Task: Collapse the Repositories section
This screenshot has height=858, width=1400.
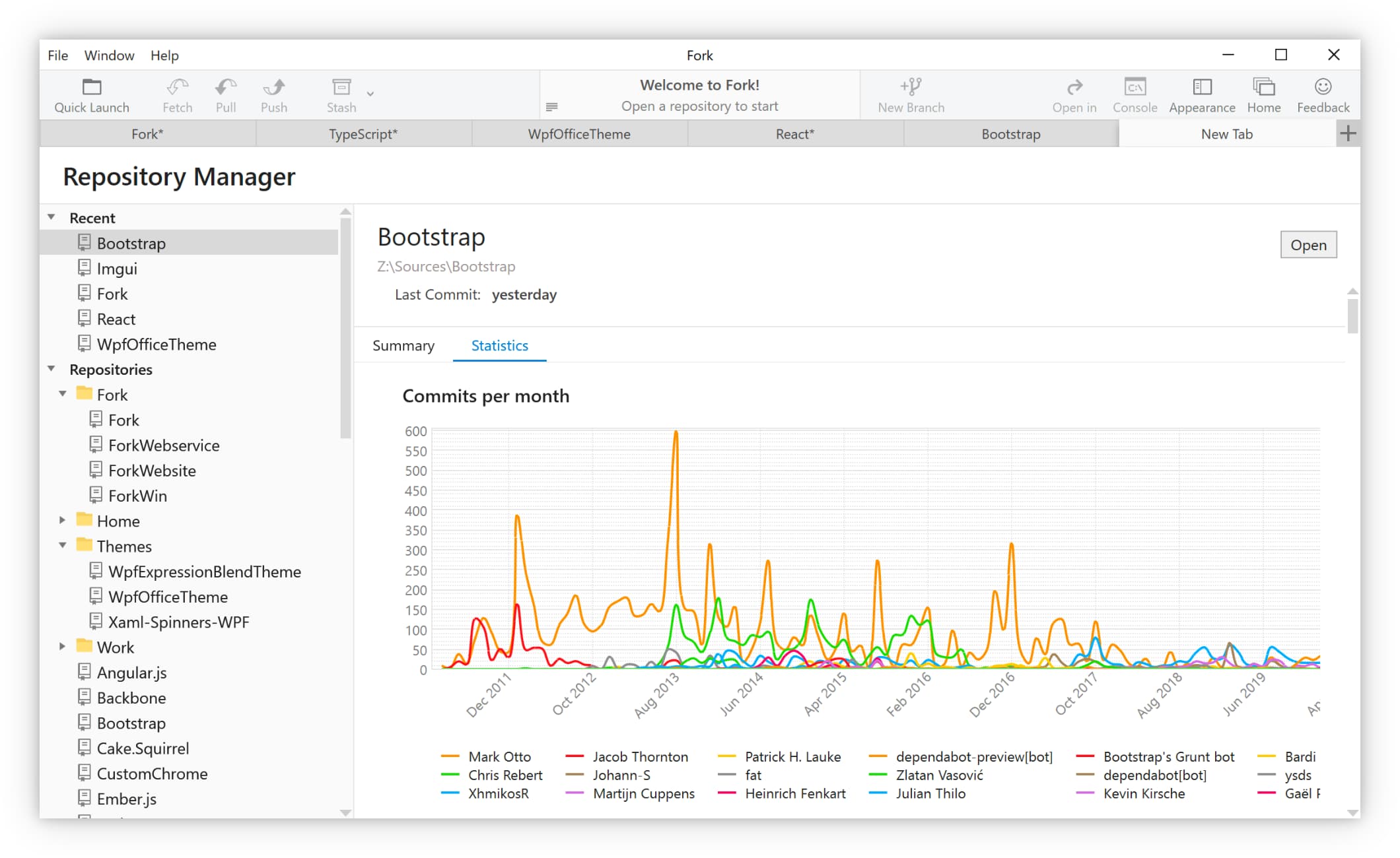Action: click(x=52, y=369)
